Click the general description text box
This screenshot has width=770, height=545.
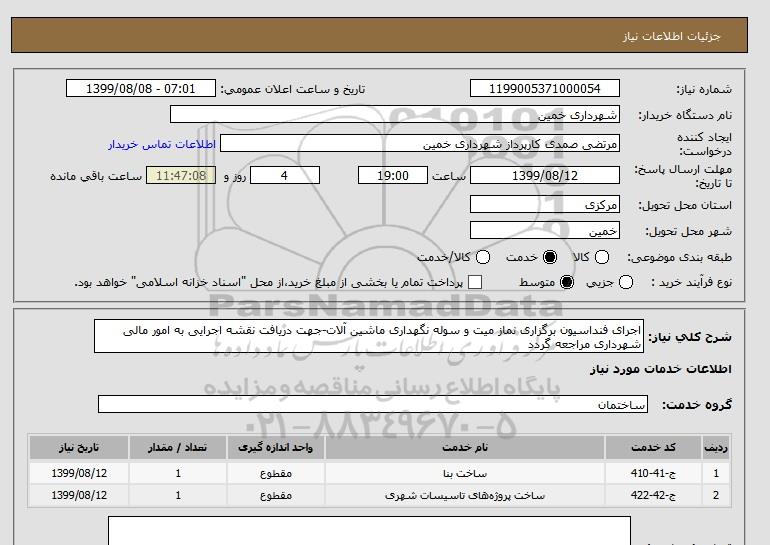[369, 336]
